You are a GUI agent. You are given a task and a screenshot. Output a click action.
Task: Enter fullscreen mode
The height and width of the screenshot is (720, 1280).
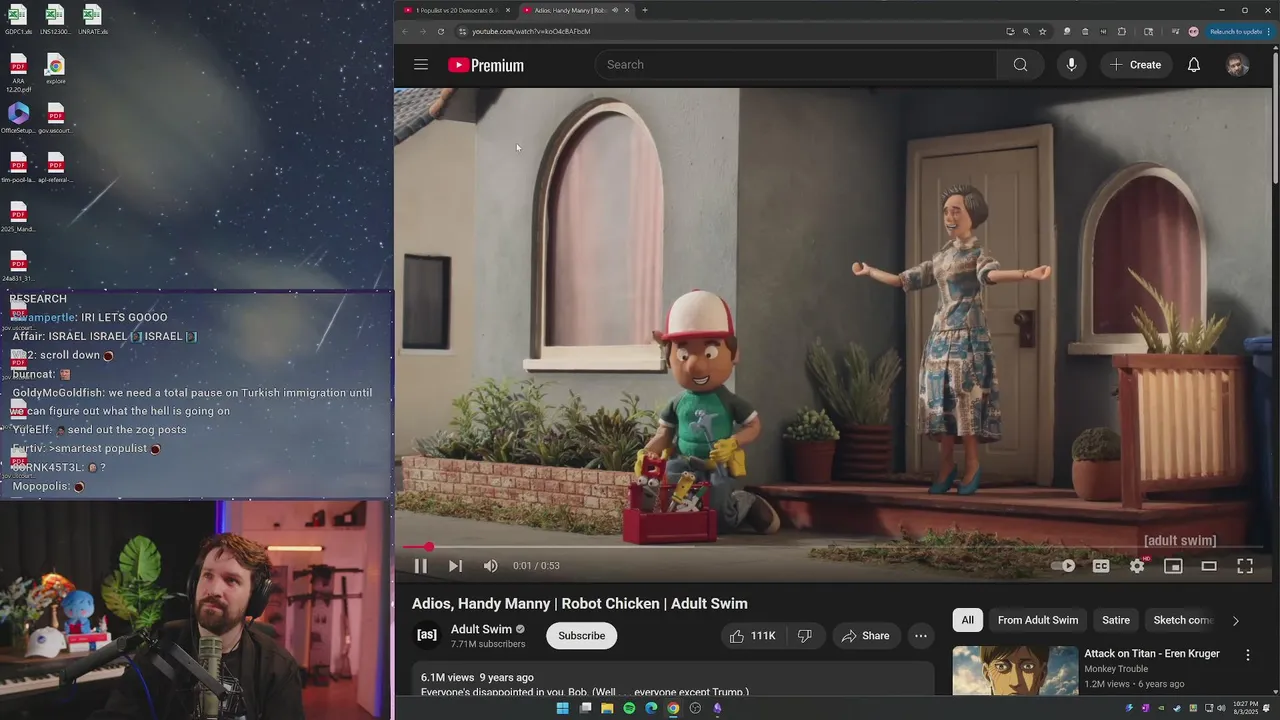(x=1245, y=566)
